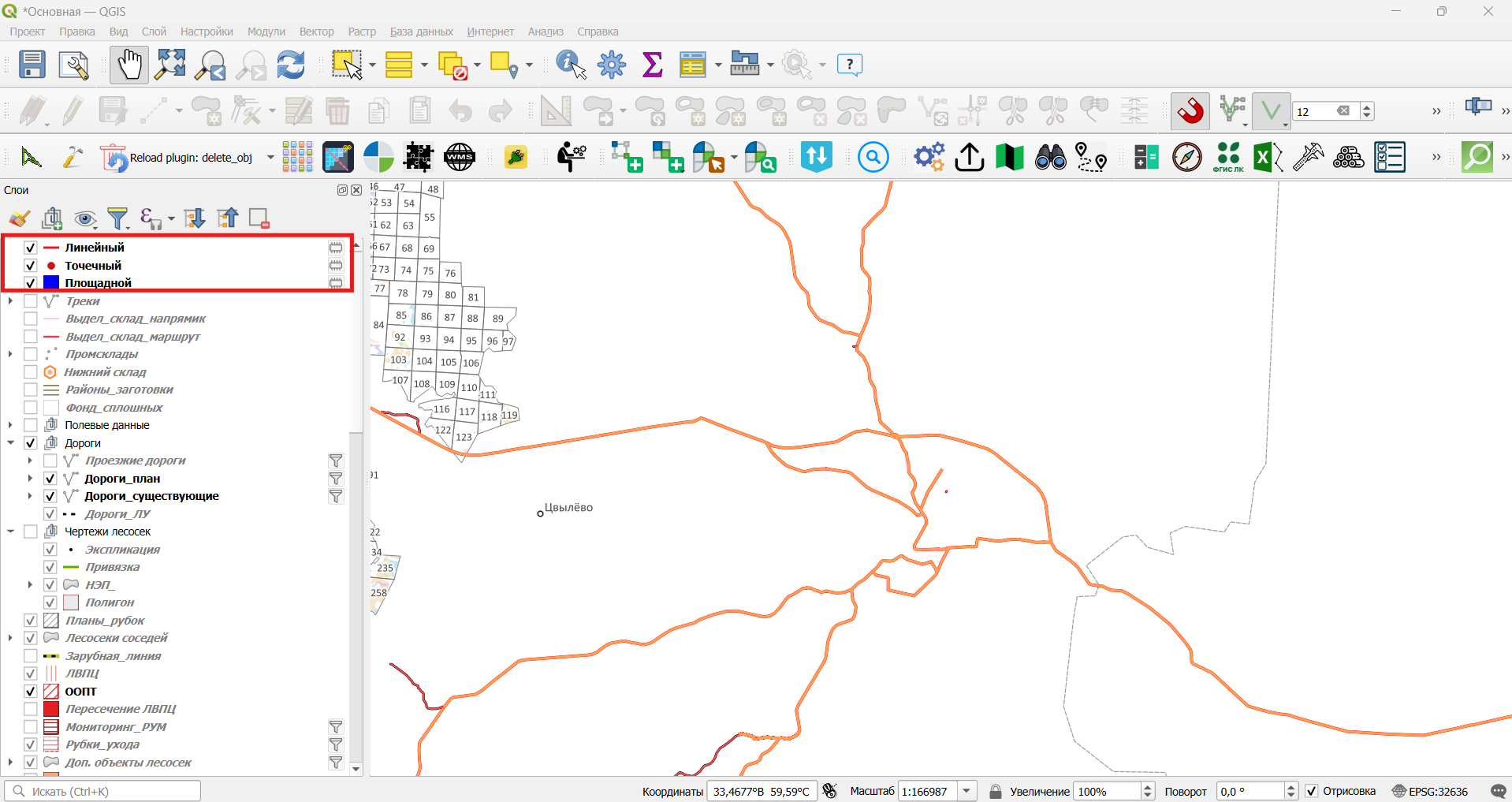Click the Excel export icon
The width and height of the screenshot is (1512, 802).
[1268, 158]
